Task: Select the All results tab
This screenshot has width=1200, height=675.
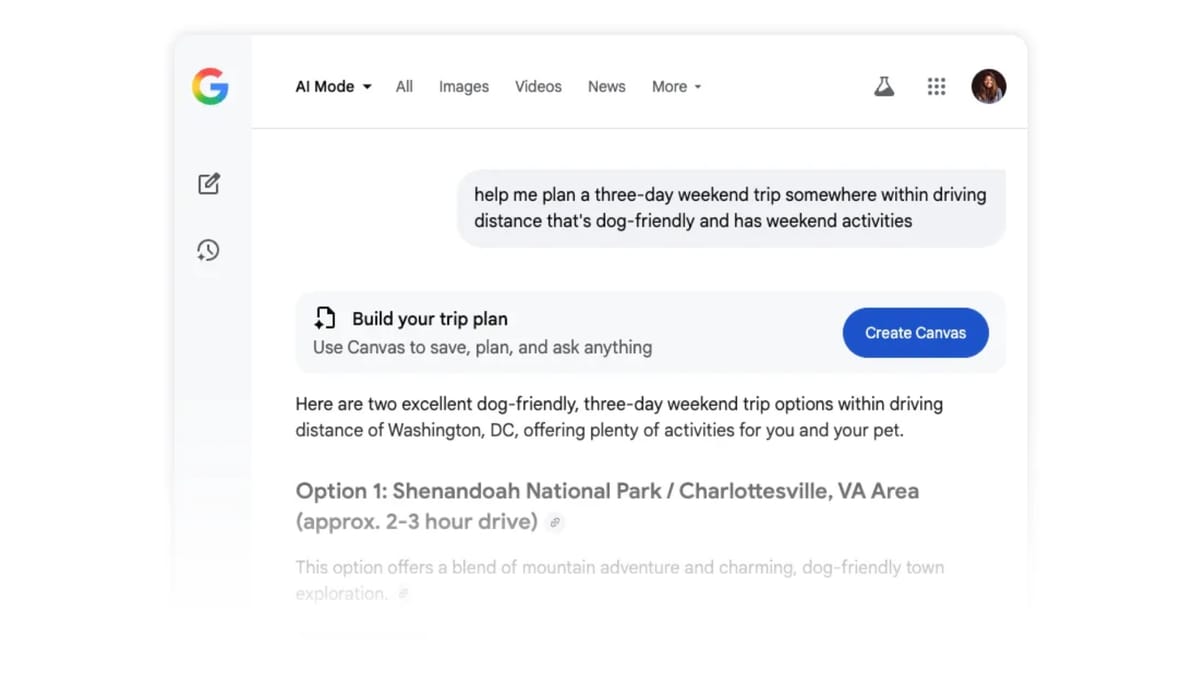Action: click(404, 86)
